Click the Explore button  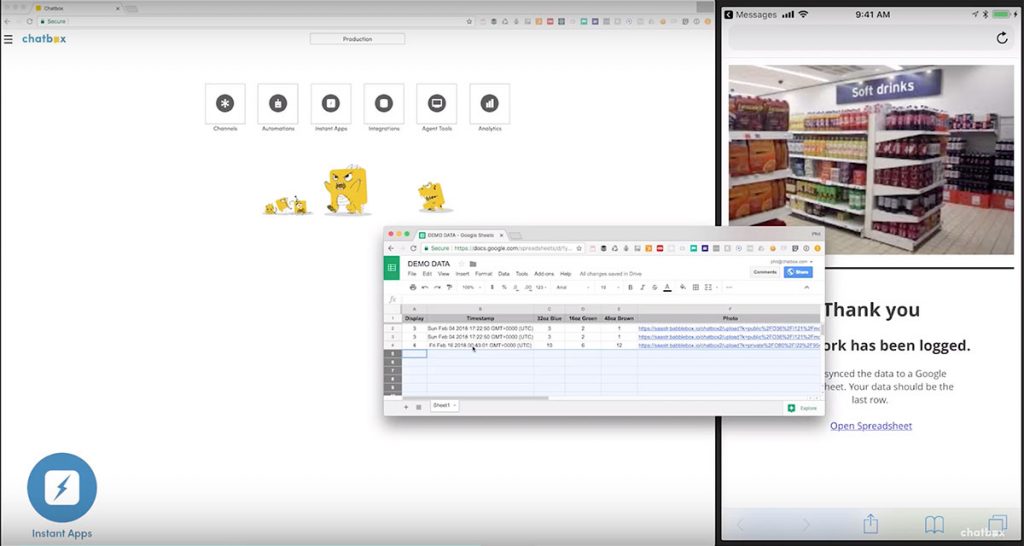[803, 408]
